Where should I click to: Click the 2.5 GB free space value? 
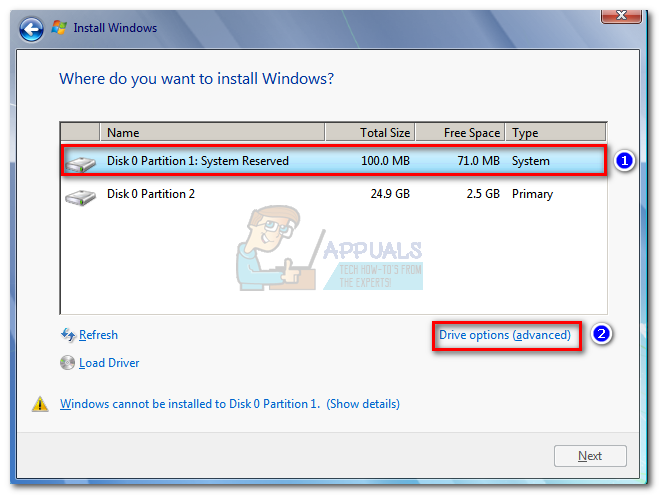(483, 194)
